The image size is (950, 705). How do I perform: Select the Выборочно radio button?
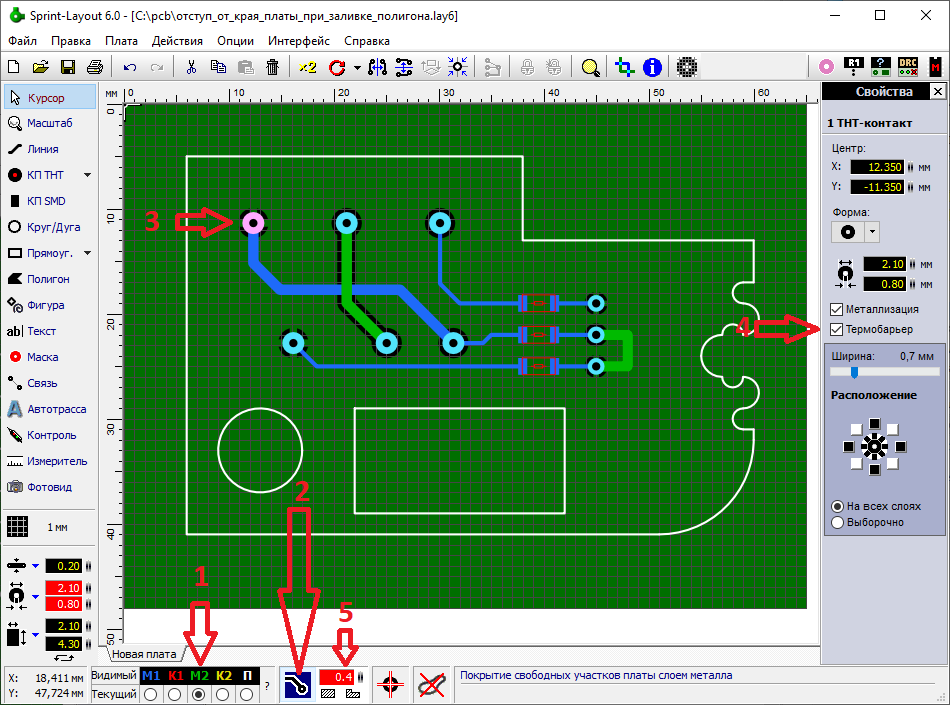838,522
